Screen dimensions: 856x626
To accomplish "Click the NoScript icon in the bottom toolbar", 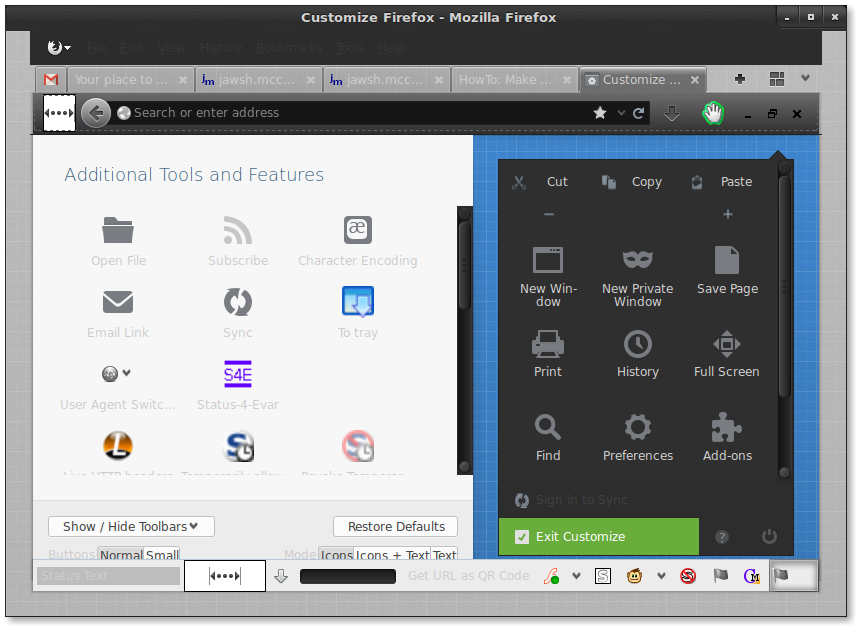I will (688, 576).
